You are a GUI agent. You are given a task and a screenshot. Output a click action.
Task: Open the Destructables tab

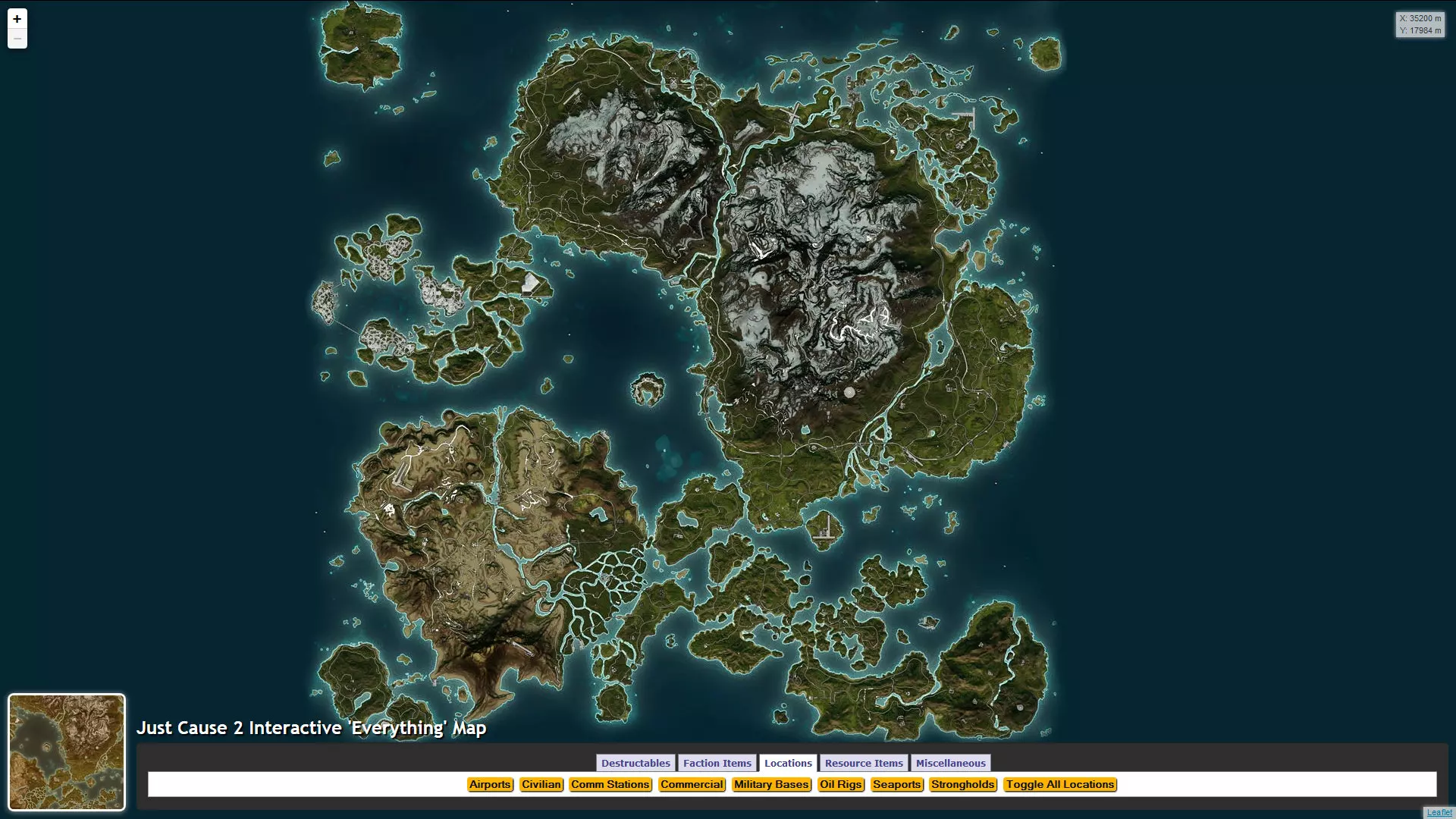coord(635,763)
